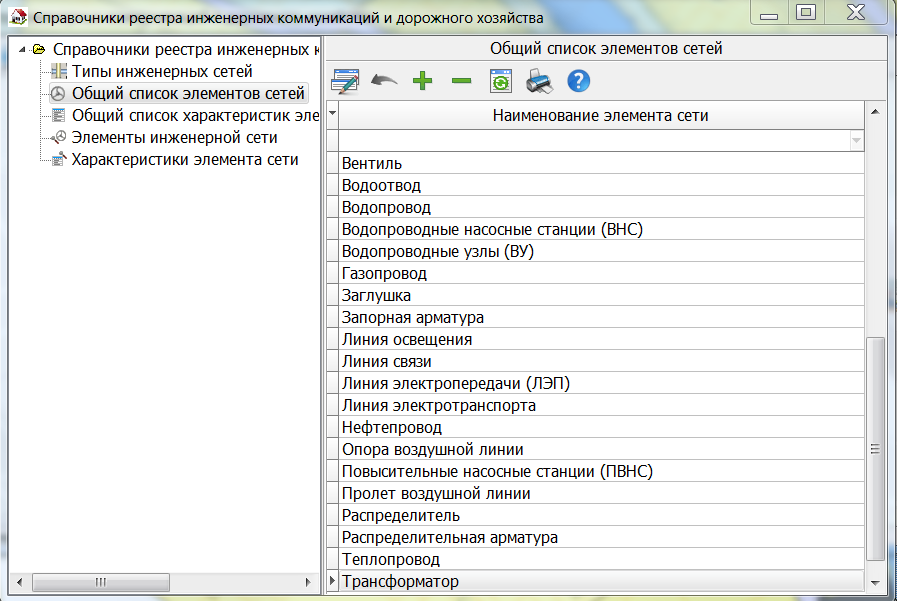897x601 pixels.
Task: Delete element using the green minus icon
Action: click(461, 81)
